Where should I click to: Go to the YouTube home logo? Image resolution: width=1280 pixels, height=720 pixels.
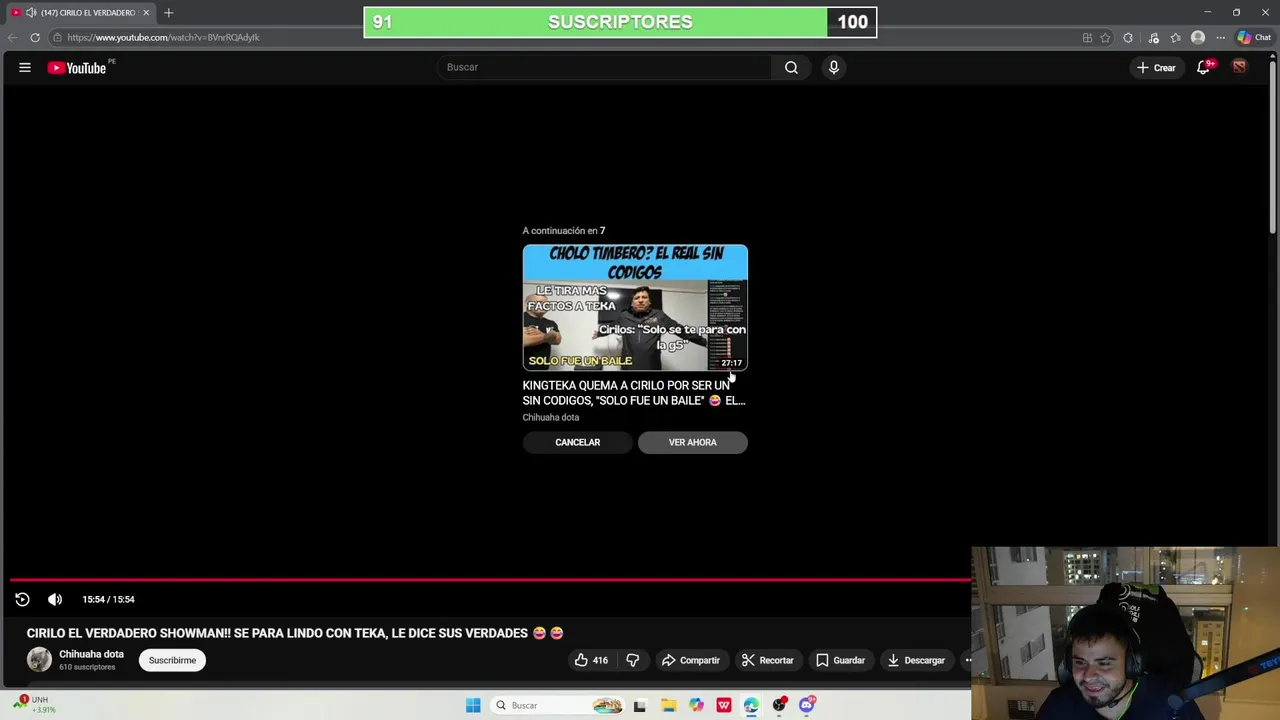(77, 68)
